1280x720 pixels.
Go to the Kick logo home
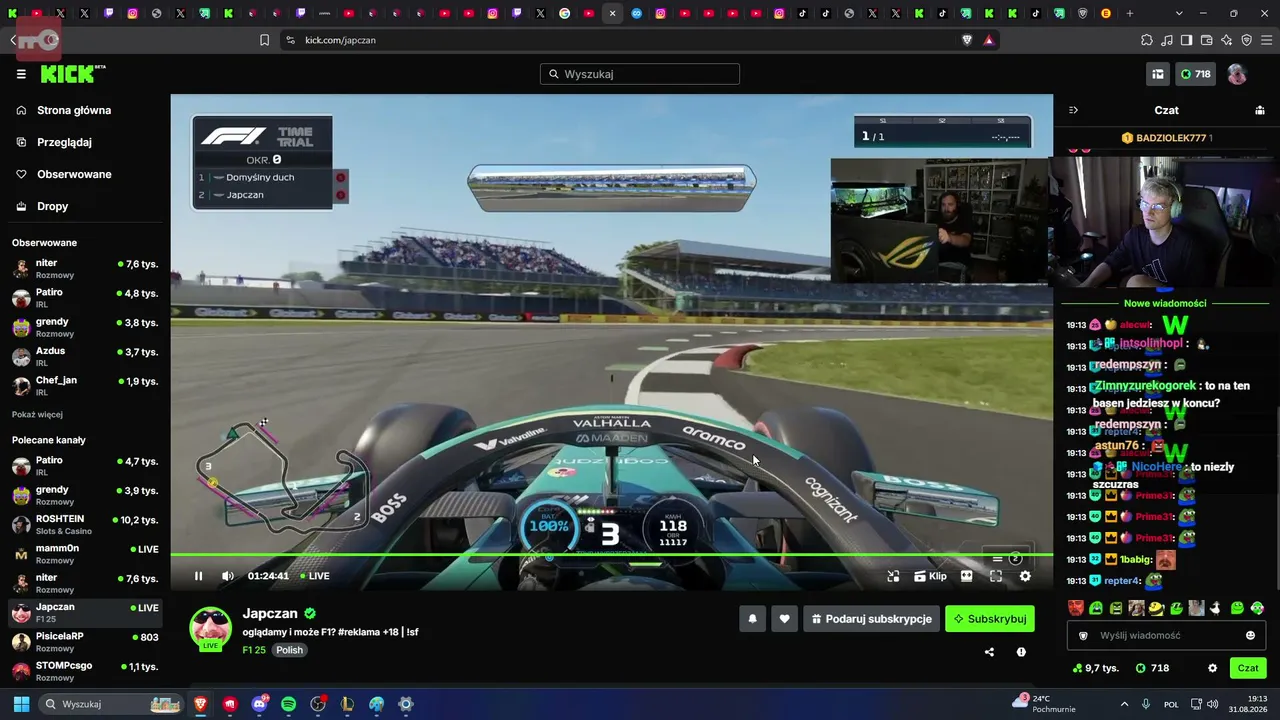[x=73, y=74]
